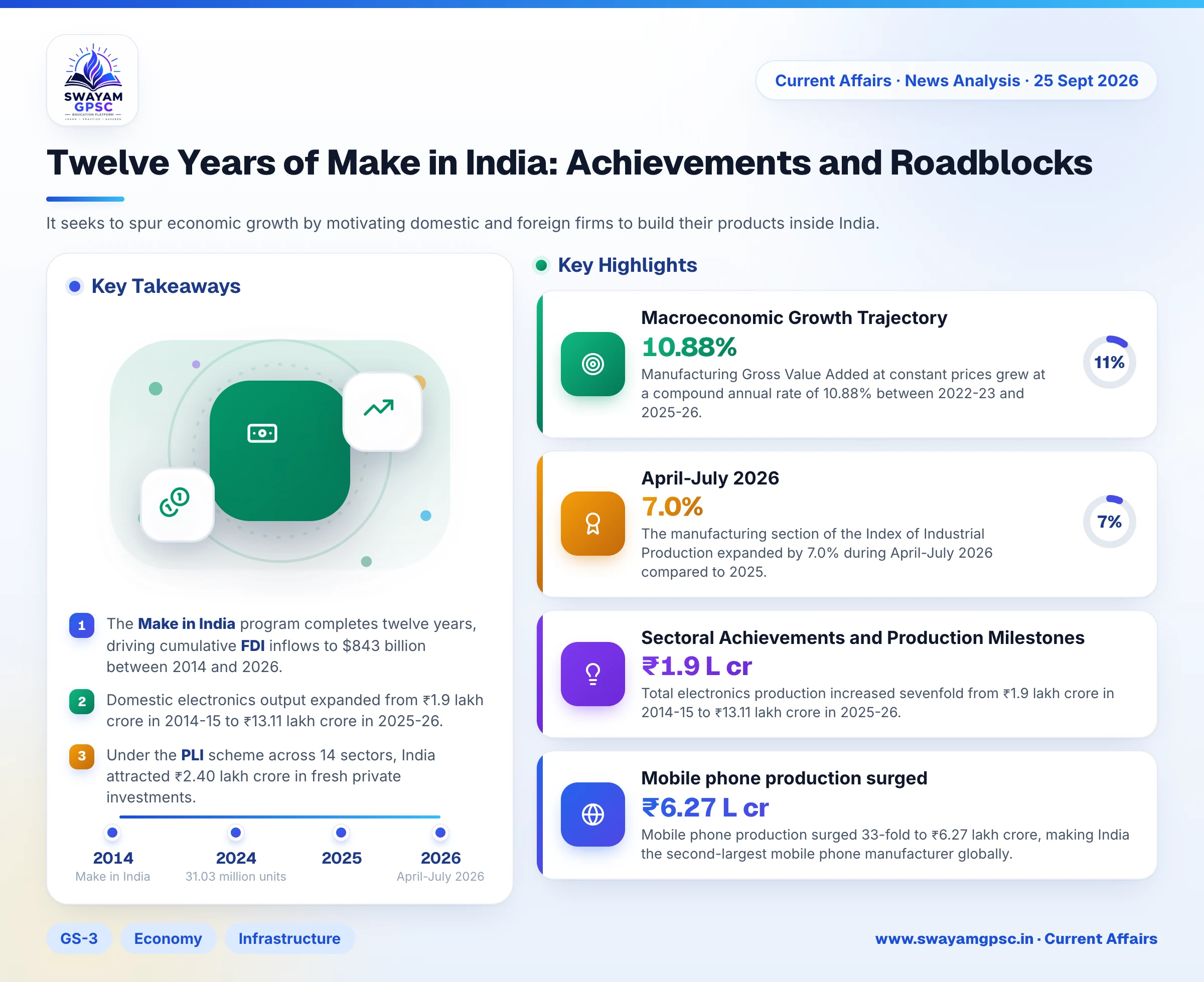
Task: Click the orange award ribbon icon
Action: point(592,523)
